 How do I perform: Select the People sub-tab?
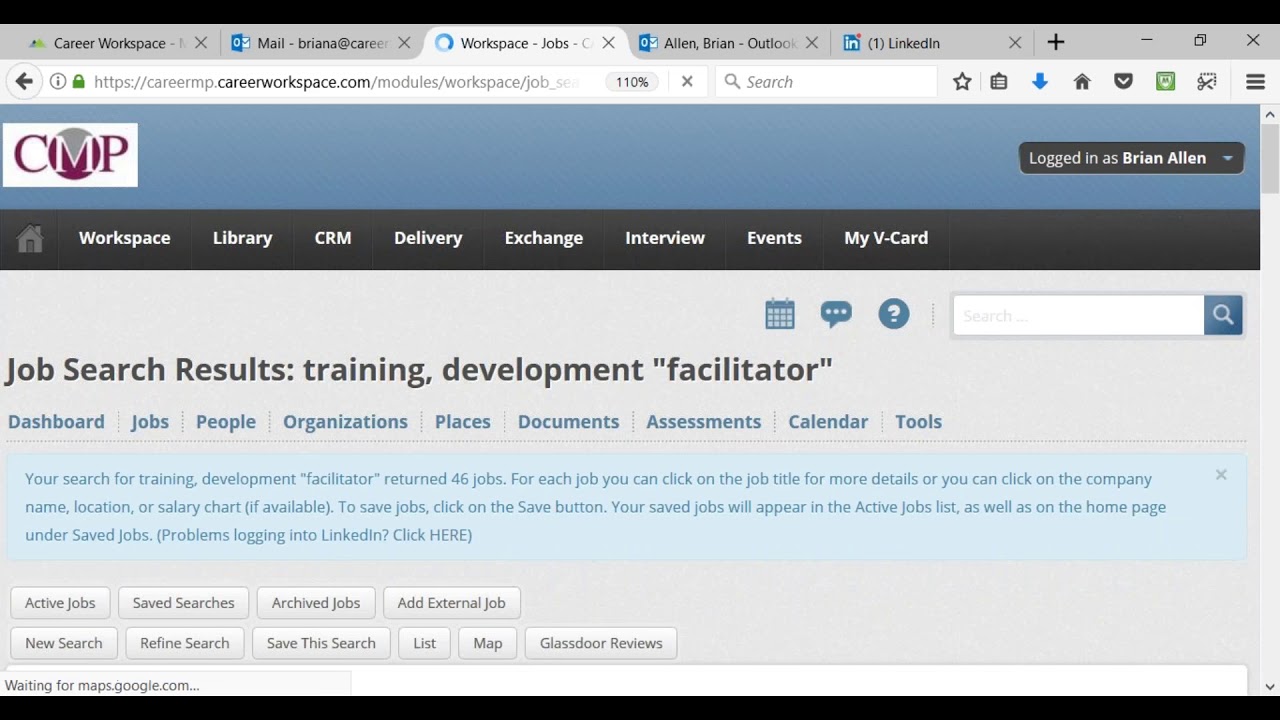pyautogui.click(x=226, y=422)
